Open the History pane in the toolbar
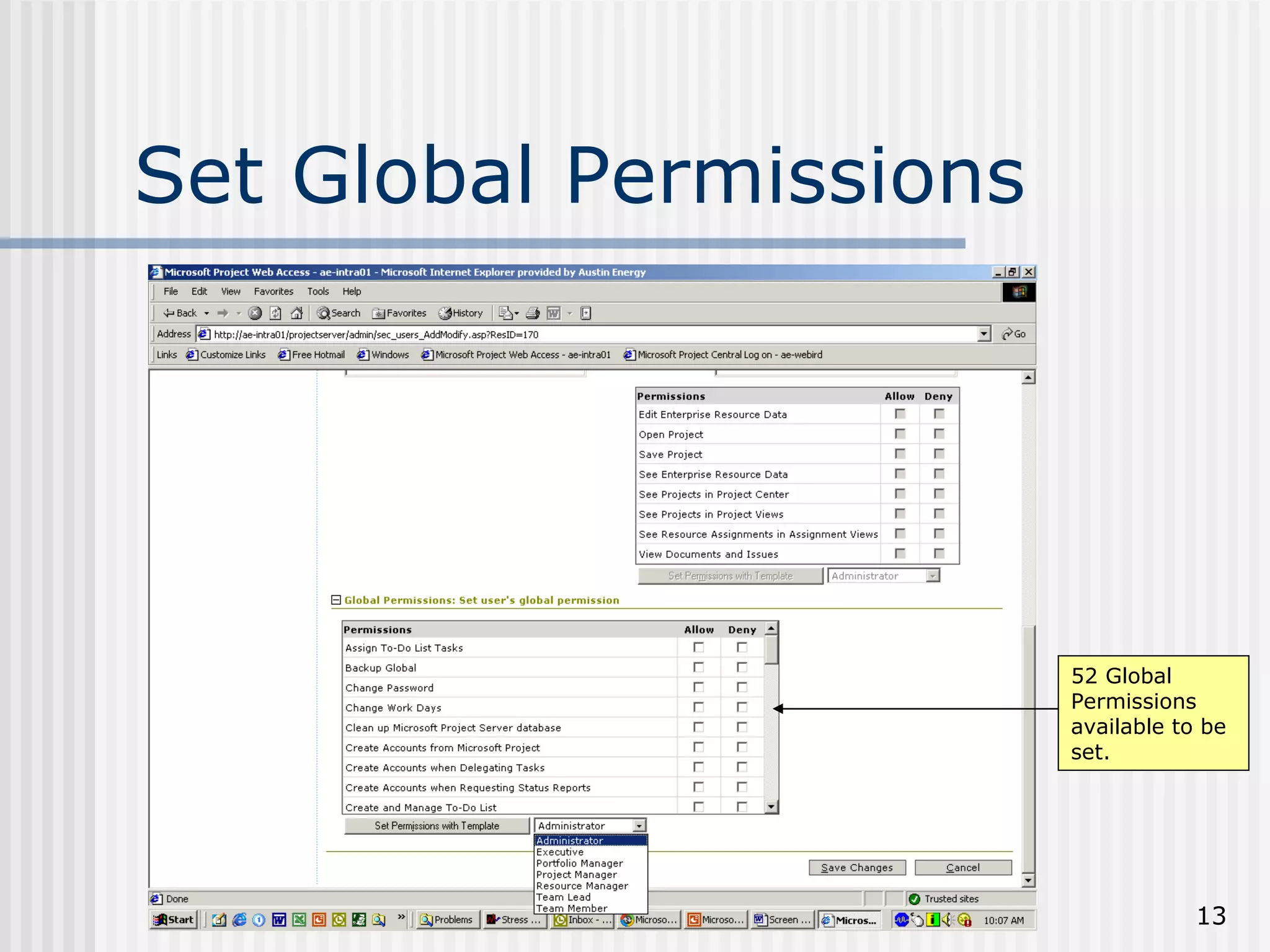This screenshot has width=1270, height=952. pyautogui.click(x=461, y=313)
